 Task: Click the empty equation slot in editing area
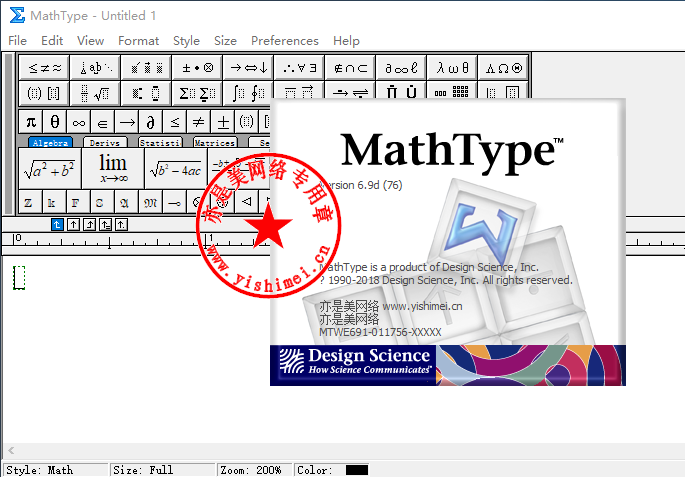pyautogui.click(x=19, y=277)
